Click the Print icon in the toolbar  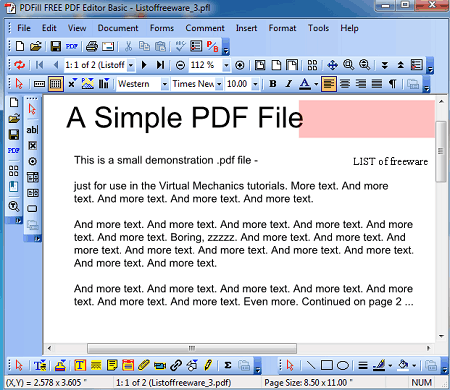pyautogui.click(x=92, y=46)
